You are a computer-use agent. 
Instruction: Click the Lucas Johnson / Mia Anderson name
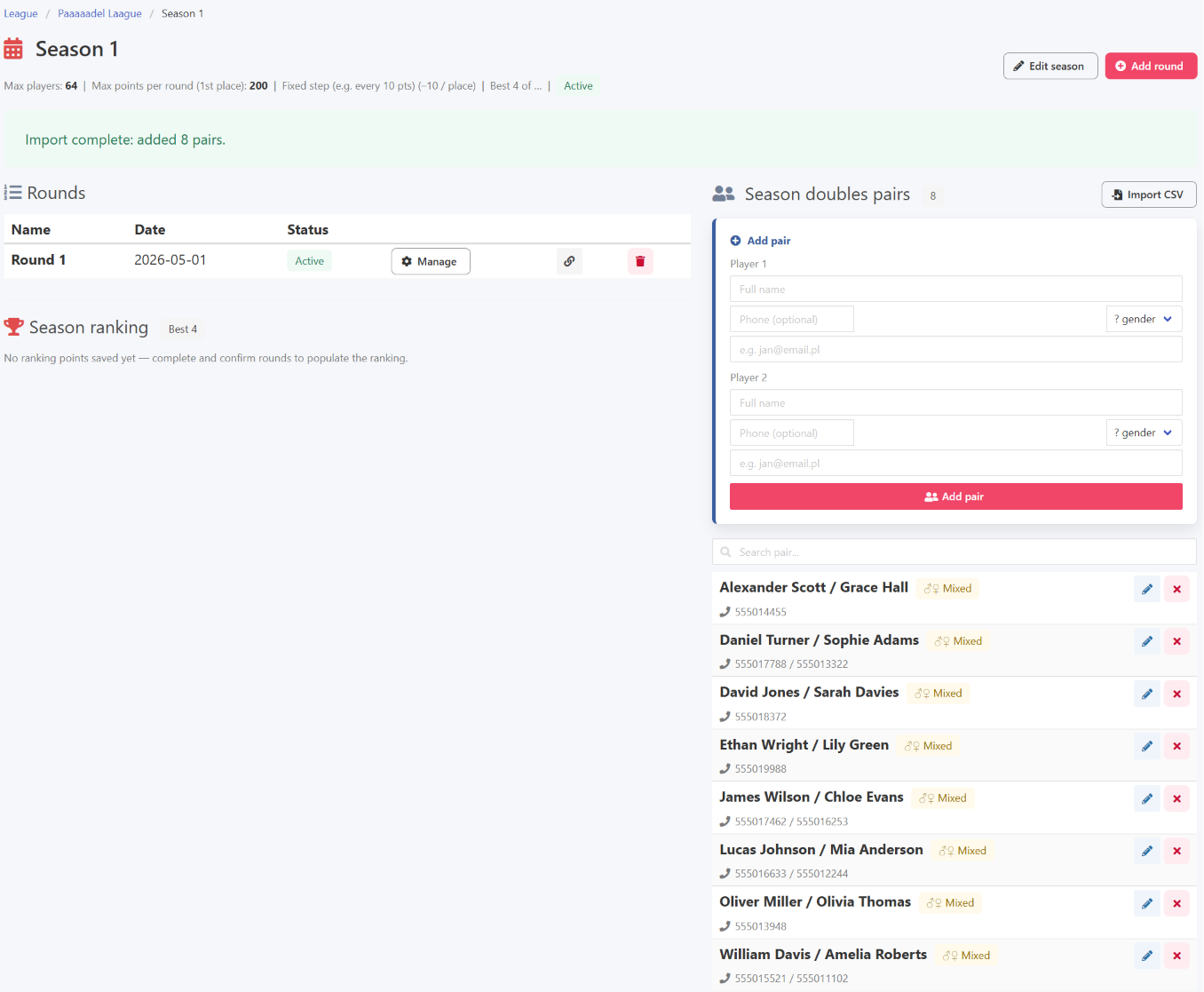(x=820, y=850)
